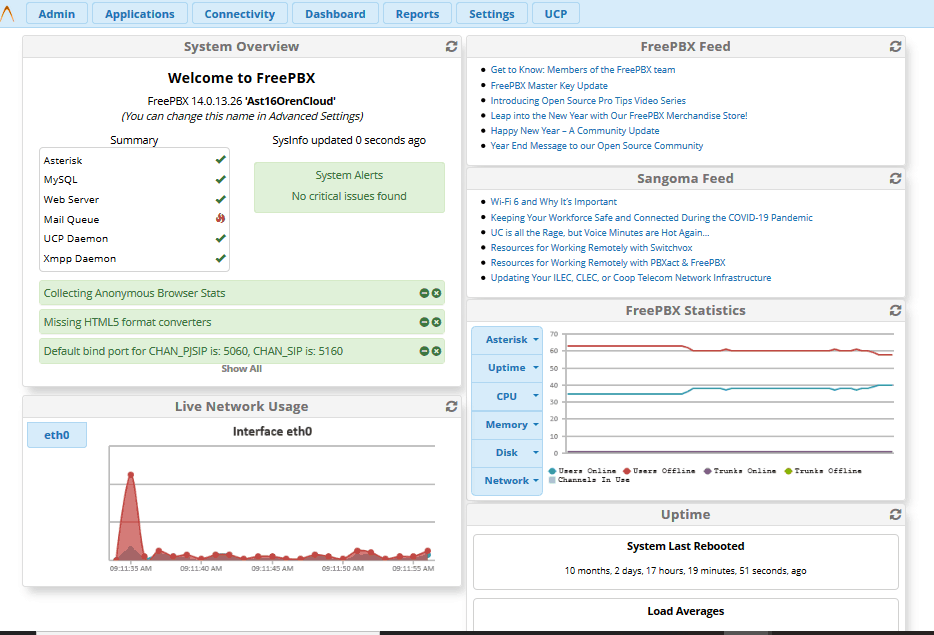The image size is (934, 635).
Task: Open the Settings menu
Action: [x=491, y=14]
